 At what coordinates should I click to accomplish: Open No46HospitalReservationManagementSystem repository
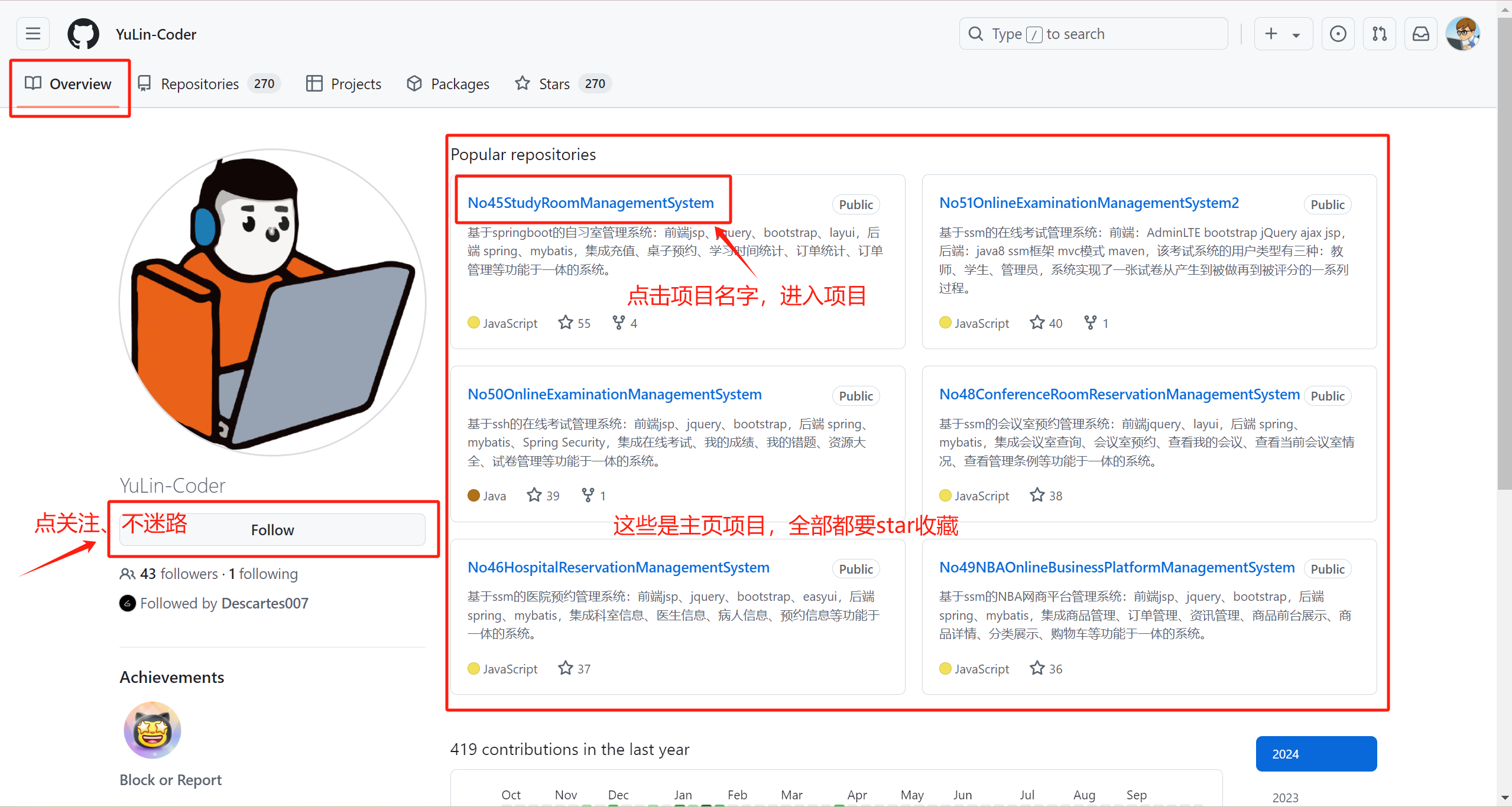pos(618,567)
